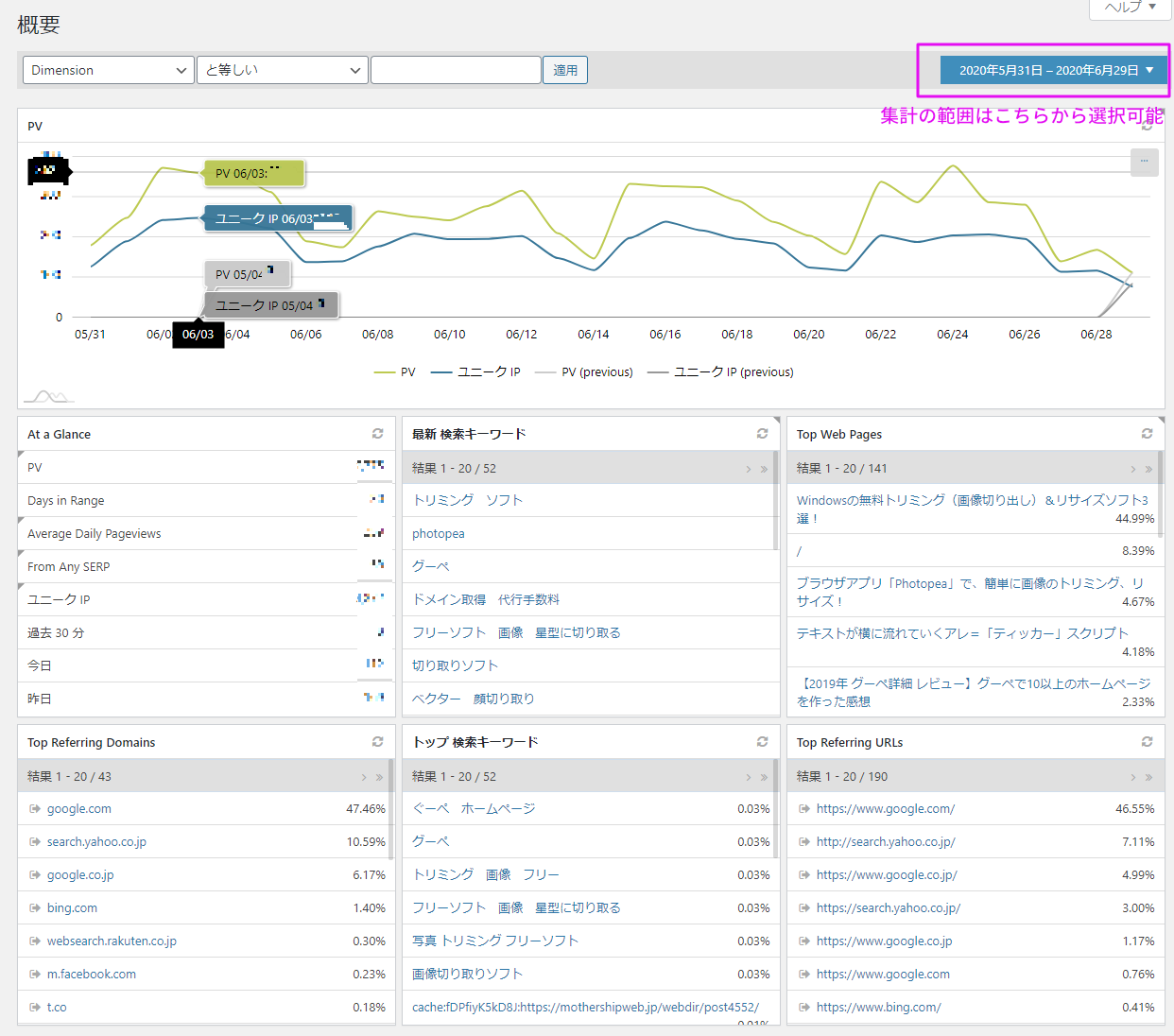The width and height of the screenshot is (1174, 1036).
Task: Refresh the Top Web Pages panel
Action: click(1147, 434)
